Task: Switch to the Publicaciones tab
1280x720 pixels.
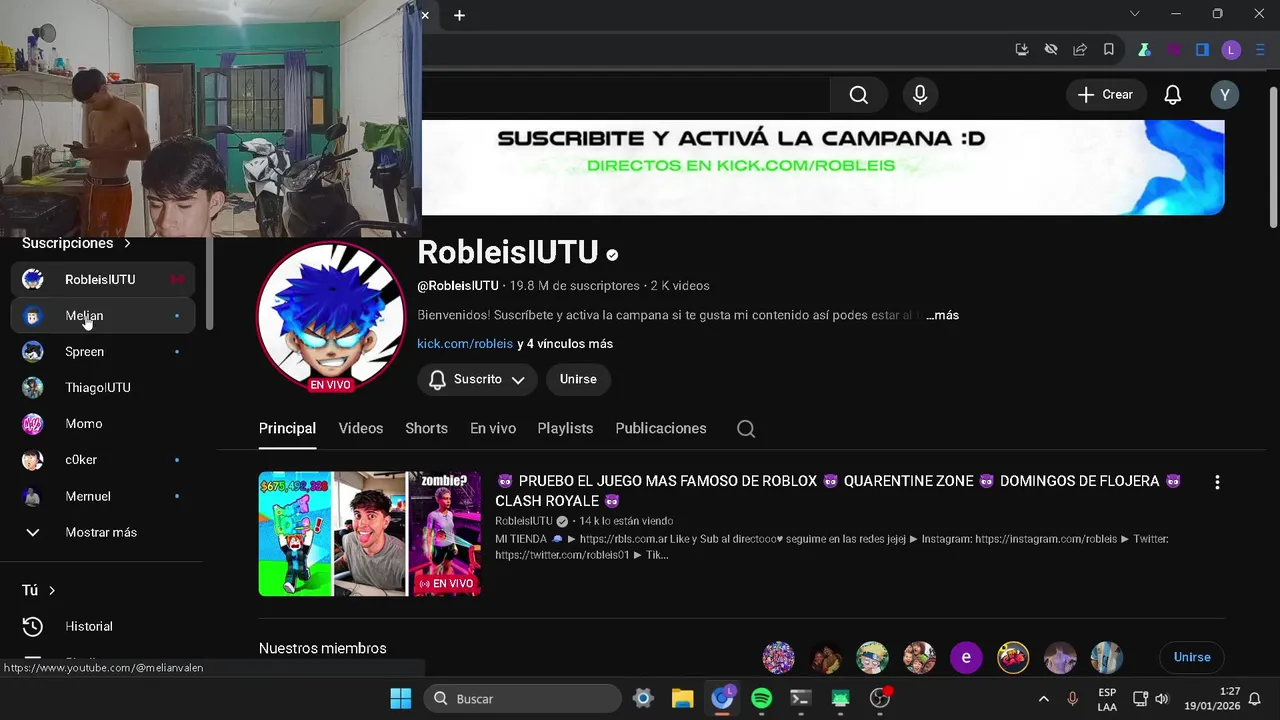Action: [661, 428]
